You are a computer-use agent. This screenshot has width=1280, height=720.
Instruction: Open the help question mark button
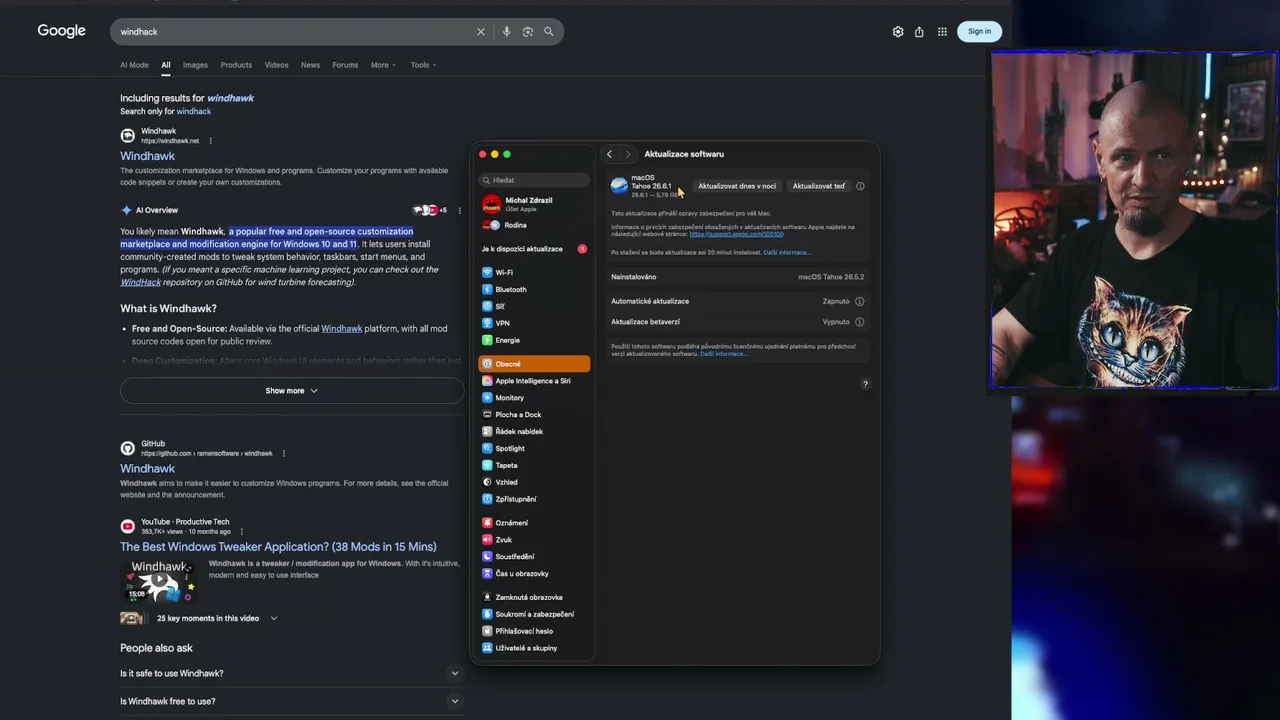click(x=865, y=384)
